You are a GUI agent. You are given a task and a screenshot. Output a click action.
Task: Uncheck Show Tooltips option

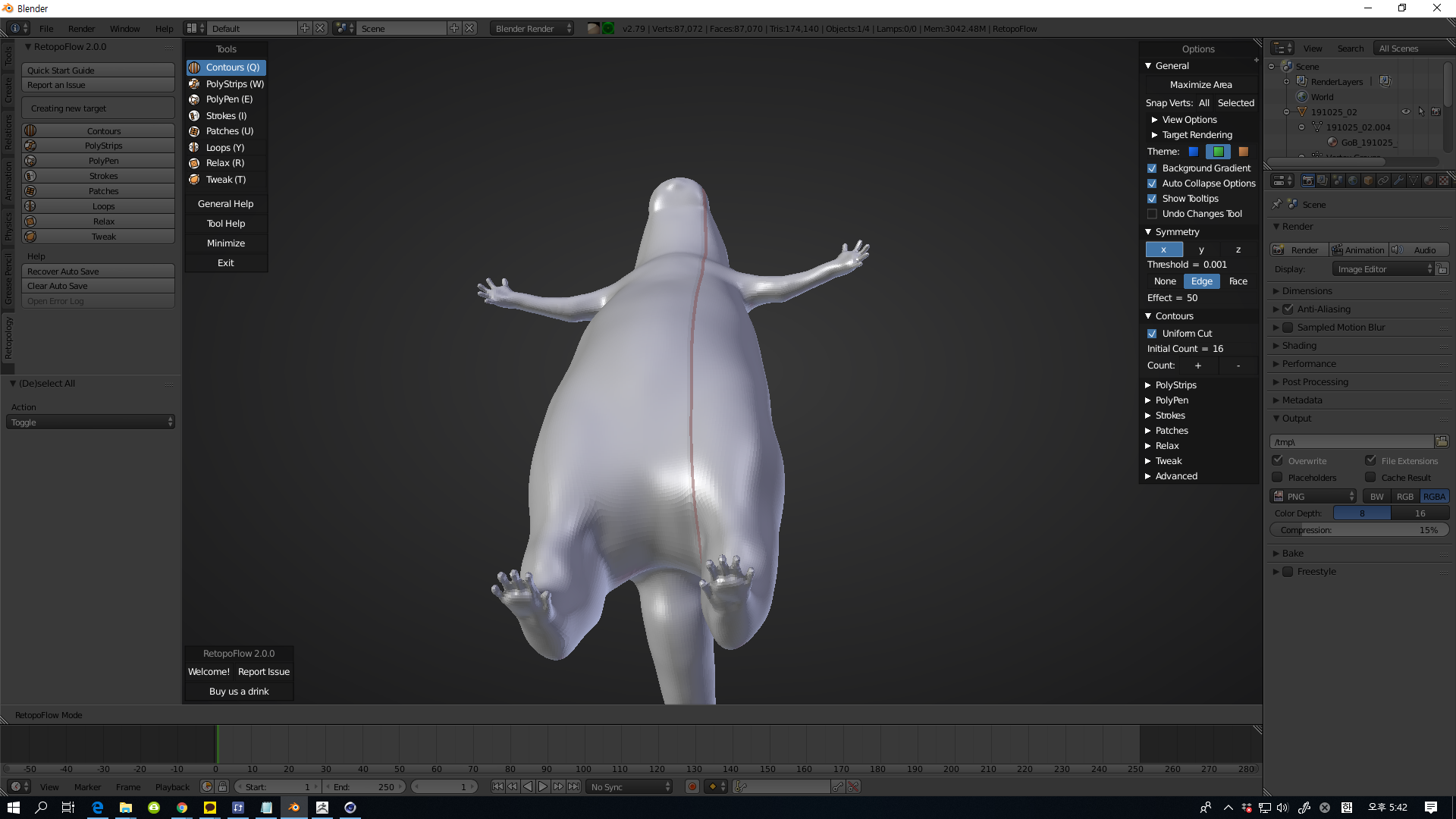coord(1152,199)
